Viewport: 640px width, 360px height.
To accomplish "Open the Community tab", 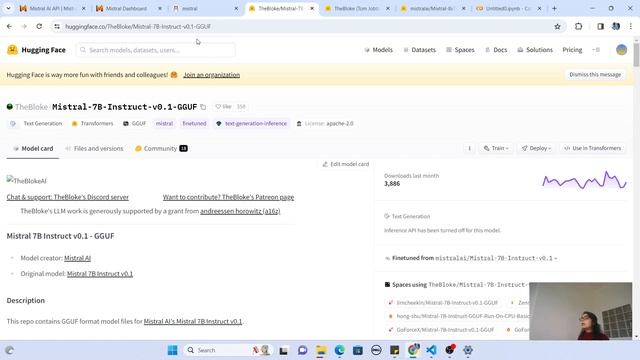I will [161, 149].
